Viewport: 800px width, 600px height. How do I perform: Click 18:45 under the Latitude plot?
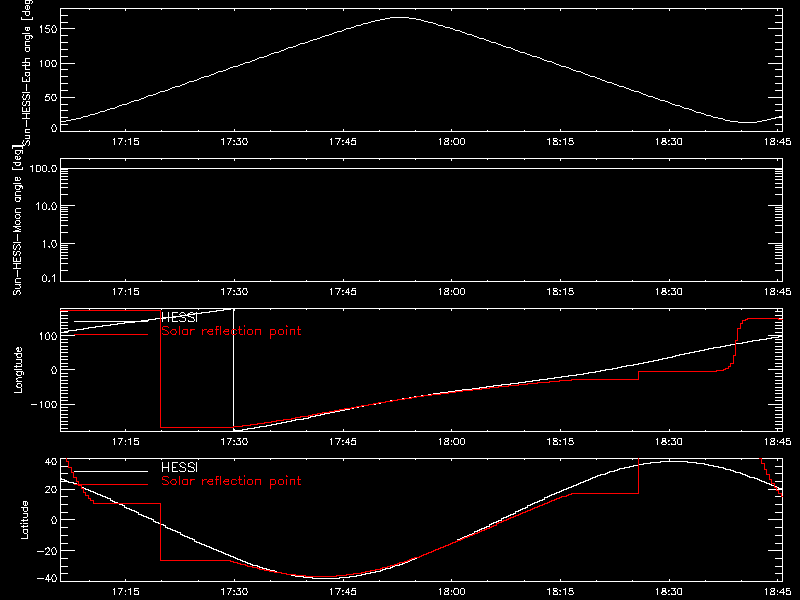click(x=778, y=591)
